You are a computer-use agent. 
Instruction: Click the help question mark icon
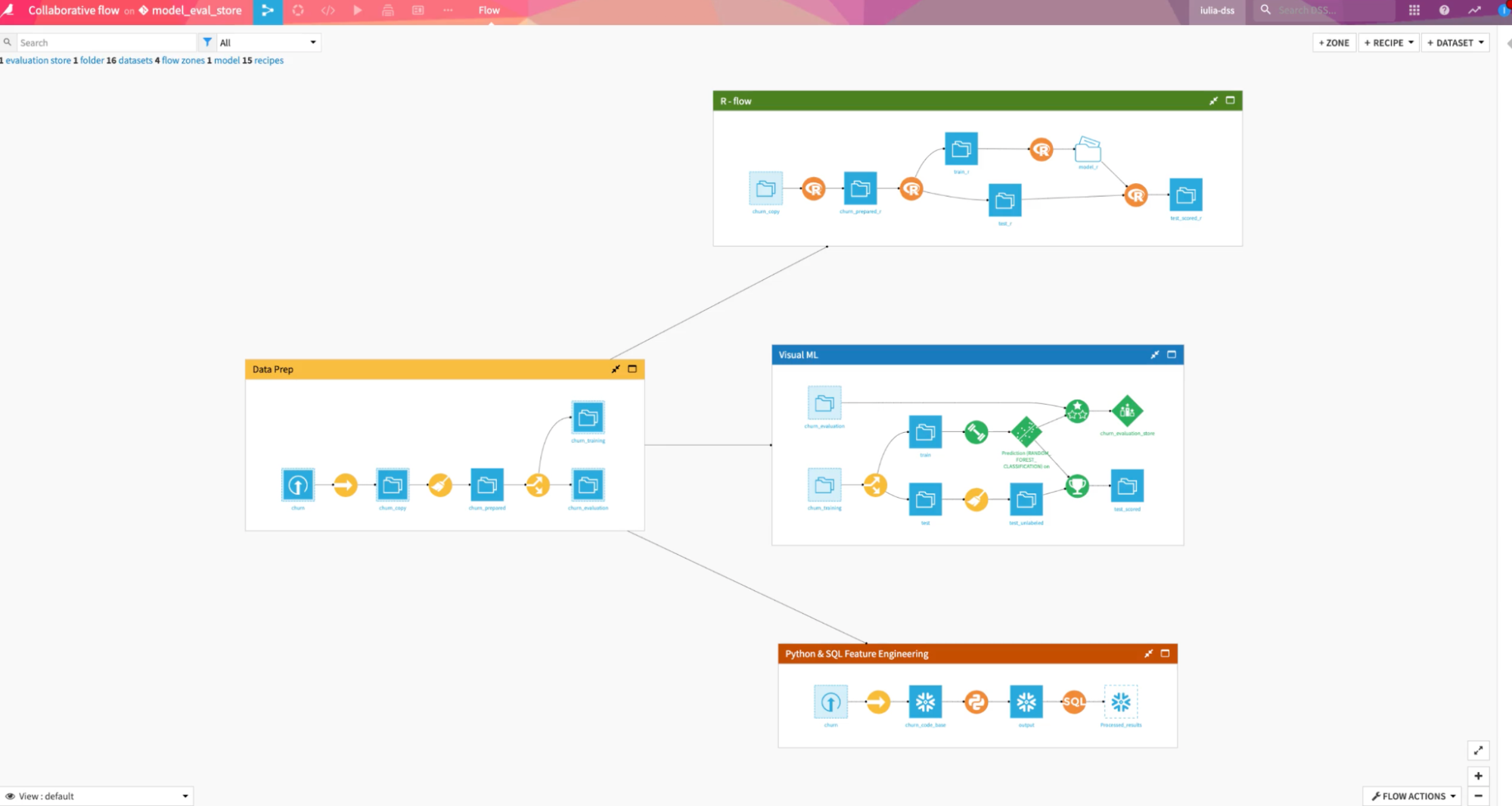1443,10
